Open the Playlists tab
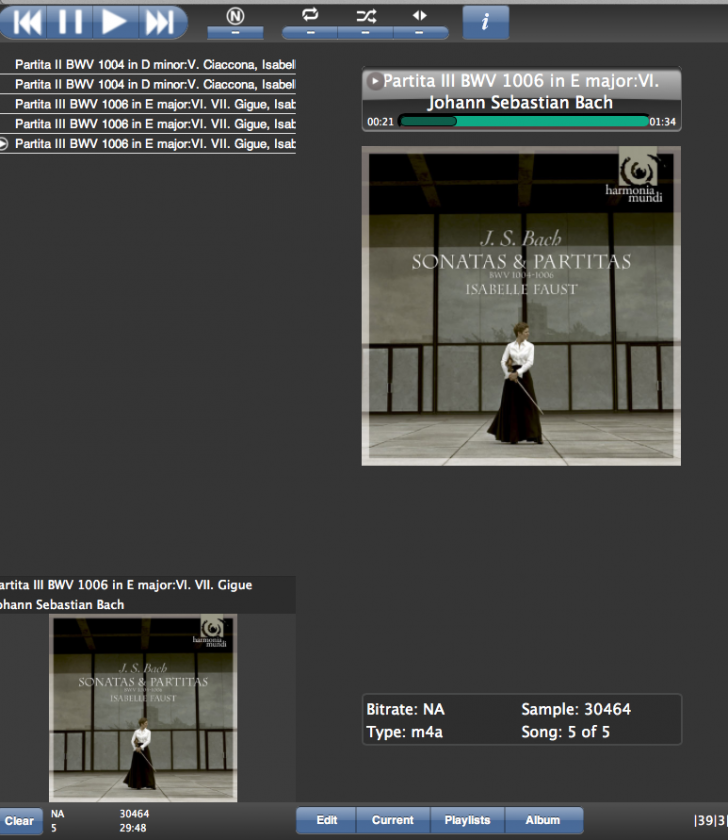This screenshot has width=728, height=840. (x=467, y=820)
